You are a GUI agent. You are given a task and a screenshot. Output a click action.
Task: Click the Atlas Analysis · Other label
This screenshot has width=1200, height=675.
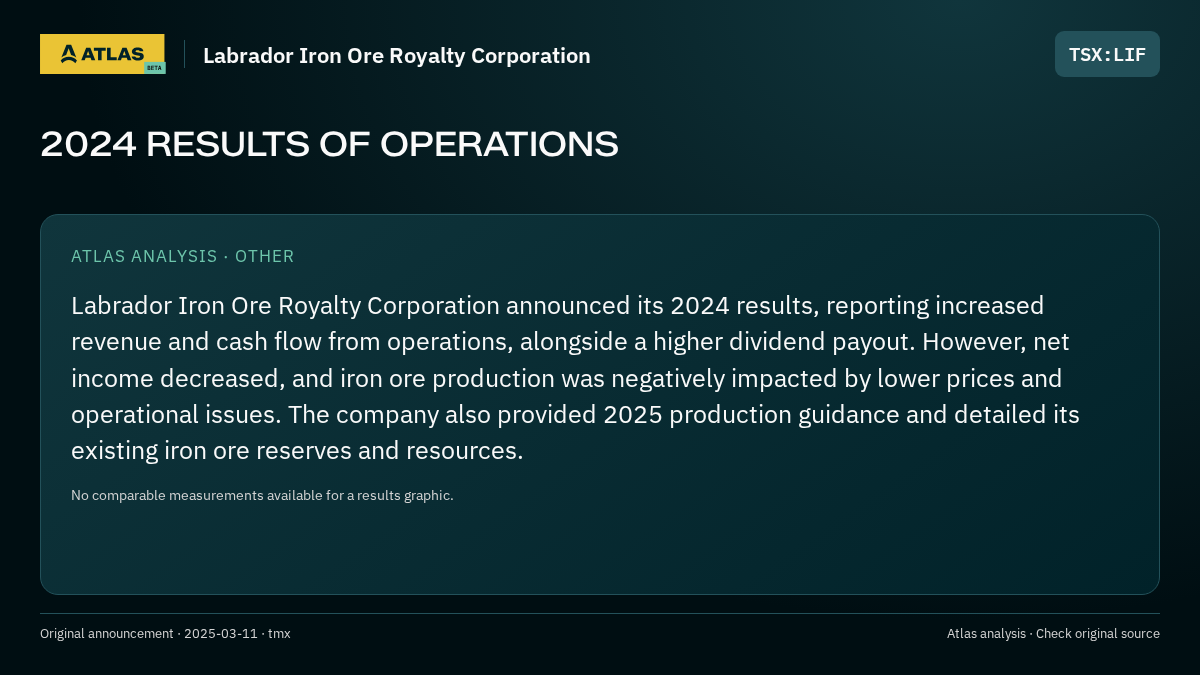(183, 256)
